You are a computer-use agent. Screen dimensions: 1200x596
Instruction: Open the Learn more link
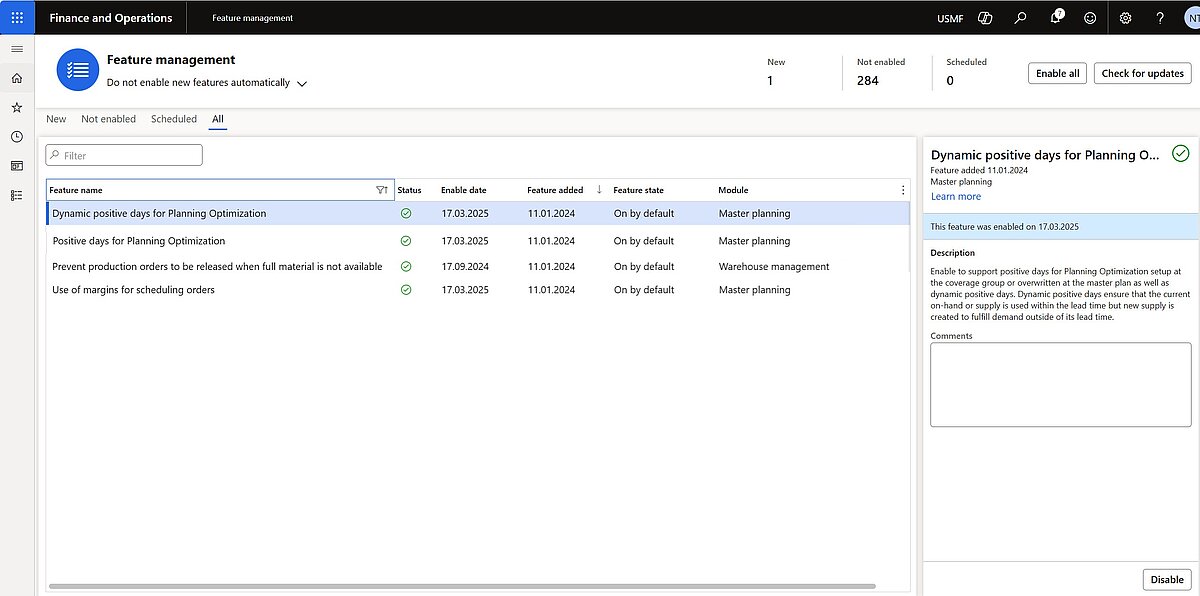pyautogui.click(x=956, y=196)
